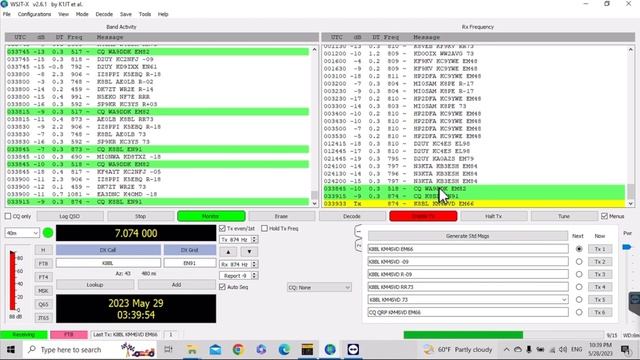Open the Tools menu

[145, 14]
